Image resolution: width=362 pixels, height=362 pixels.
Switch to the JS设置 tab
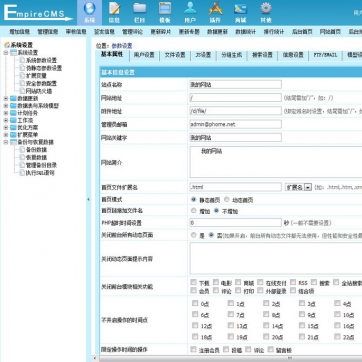(x=203, y=55)
